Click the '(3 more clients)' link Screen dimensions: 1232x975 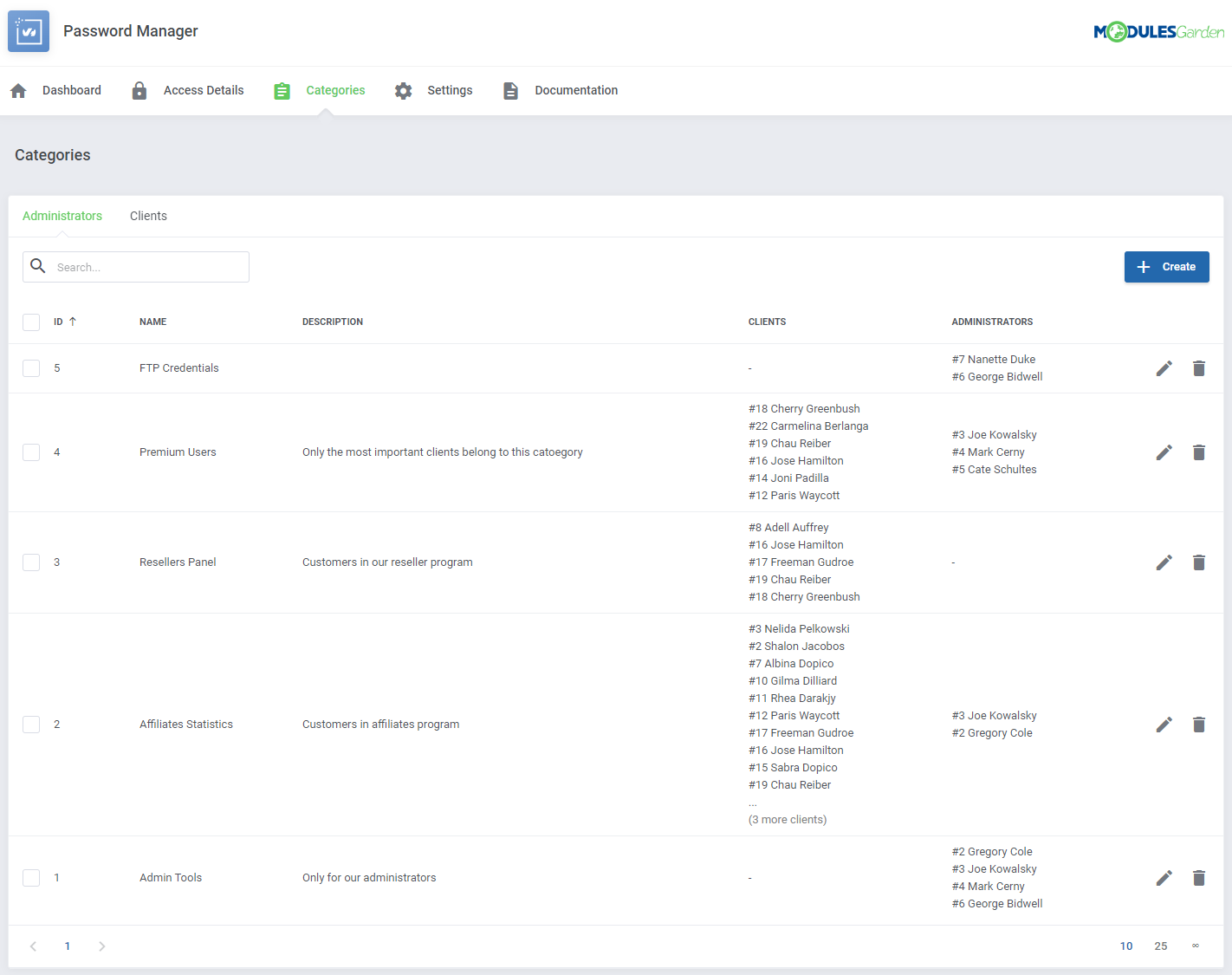pos(788,820)
